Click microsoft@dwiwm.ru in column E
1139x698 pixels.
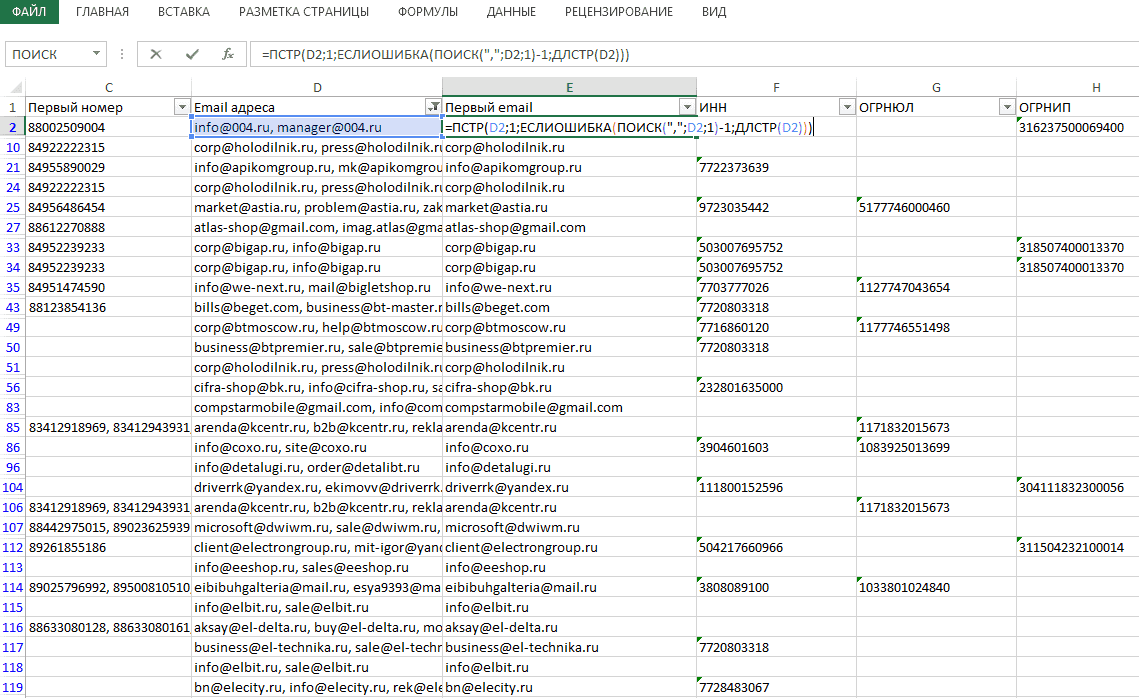click(570, 527)
